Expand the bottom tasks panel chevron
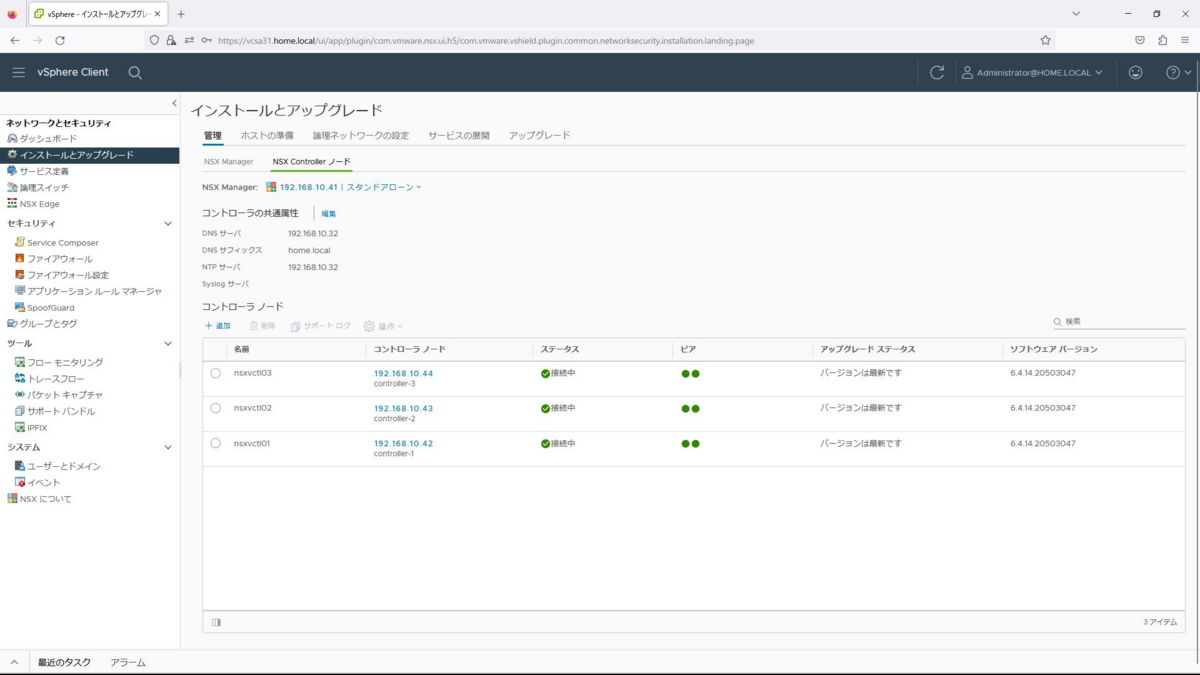The width and height of the screenshot is (1200, 675). pos(14,662)
